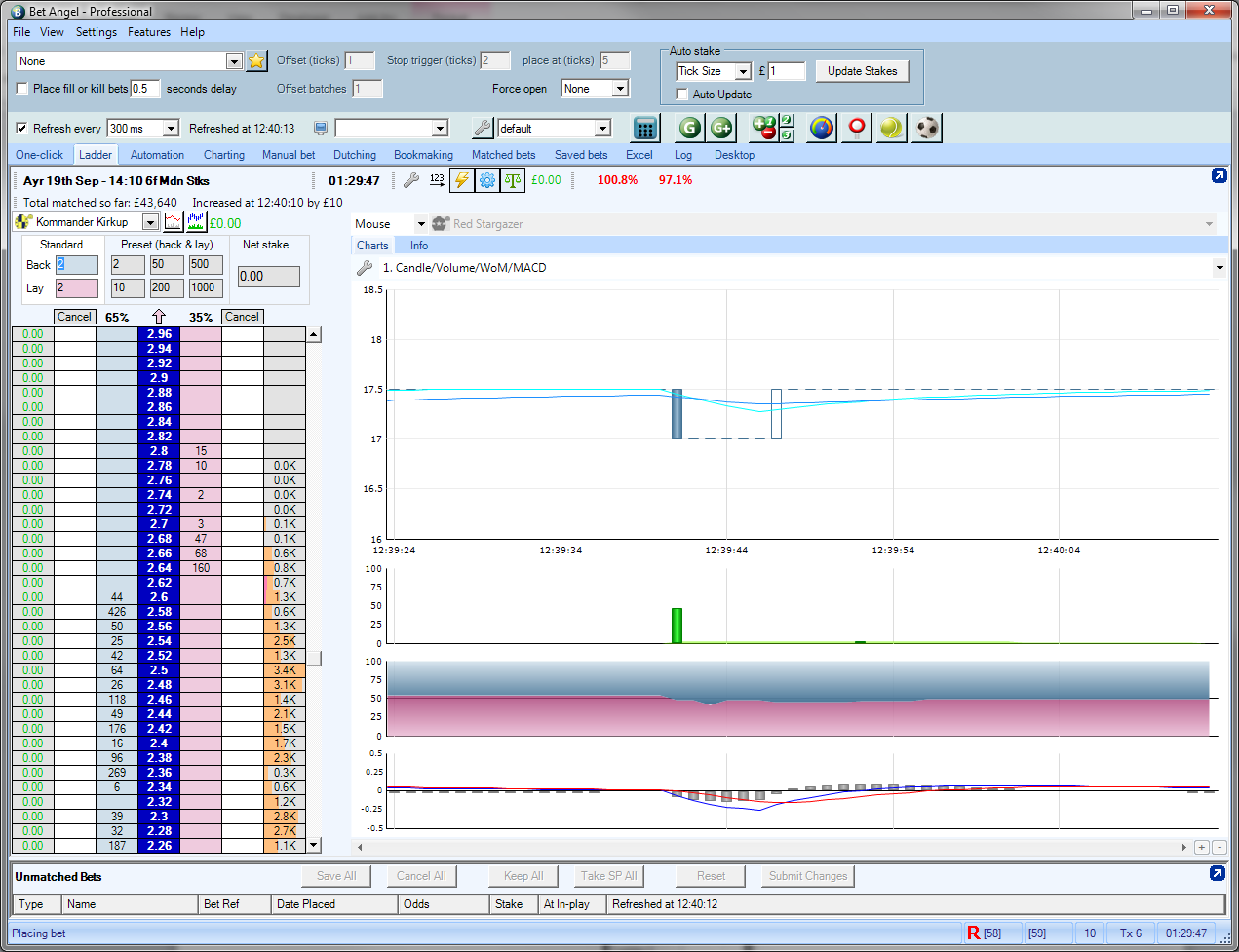Click the red line chart icon next to Kommander Kirkup
1239x952 pixels.
[174, 222]
